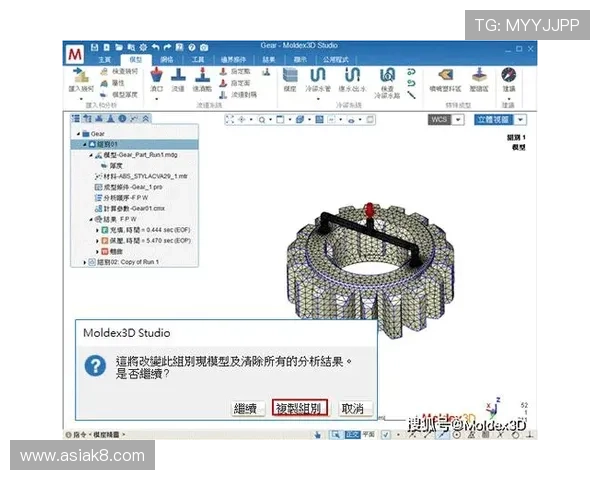Open the WCS coordinate dropdown arrow
The height and width of the screenshot is (480, 600).
[x=458, y=120]
